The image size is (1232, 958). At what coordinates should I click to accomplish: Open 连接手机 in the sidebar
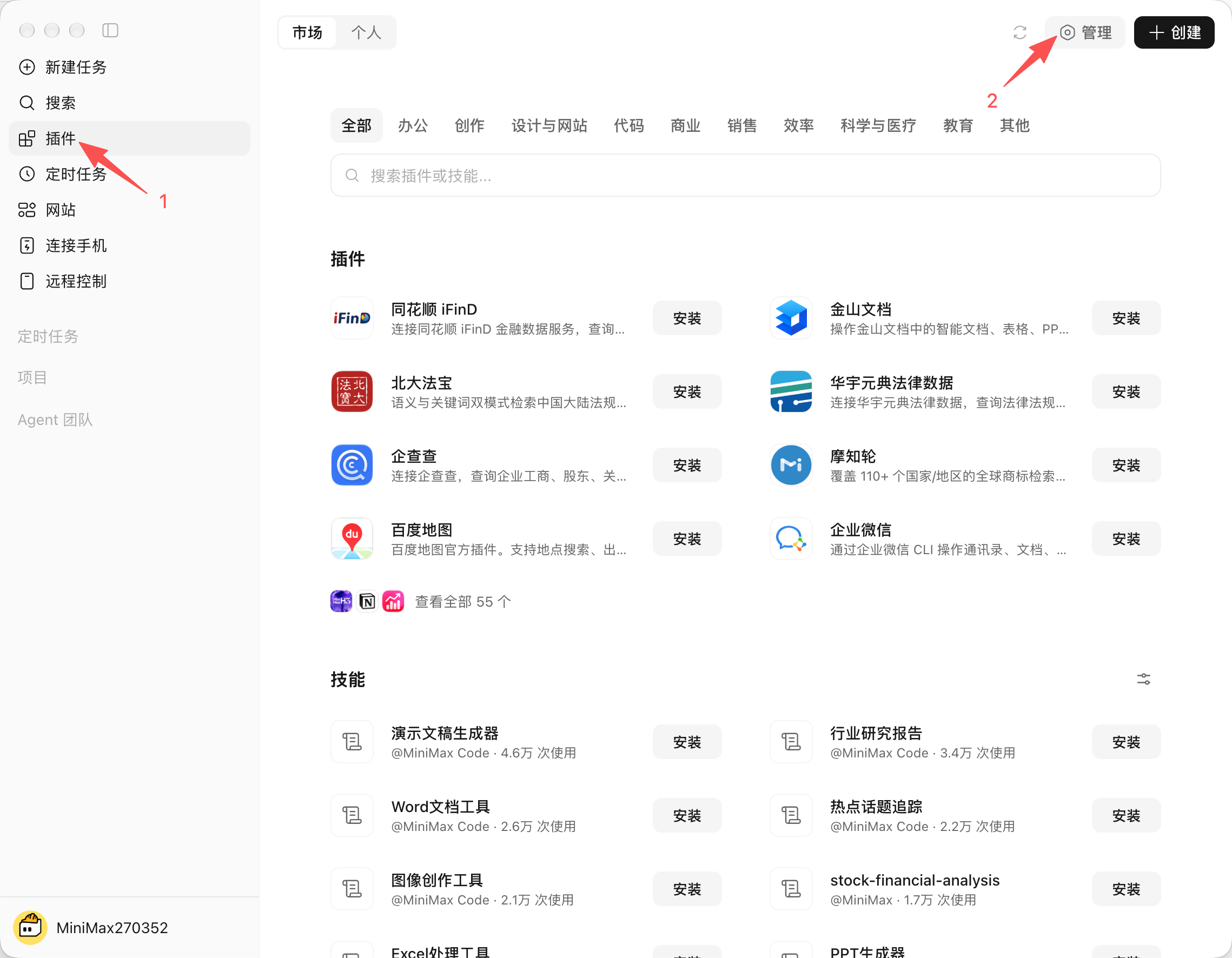click(129, 245)
